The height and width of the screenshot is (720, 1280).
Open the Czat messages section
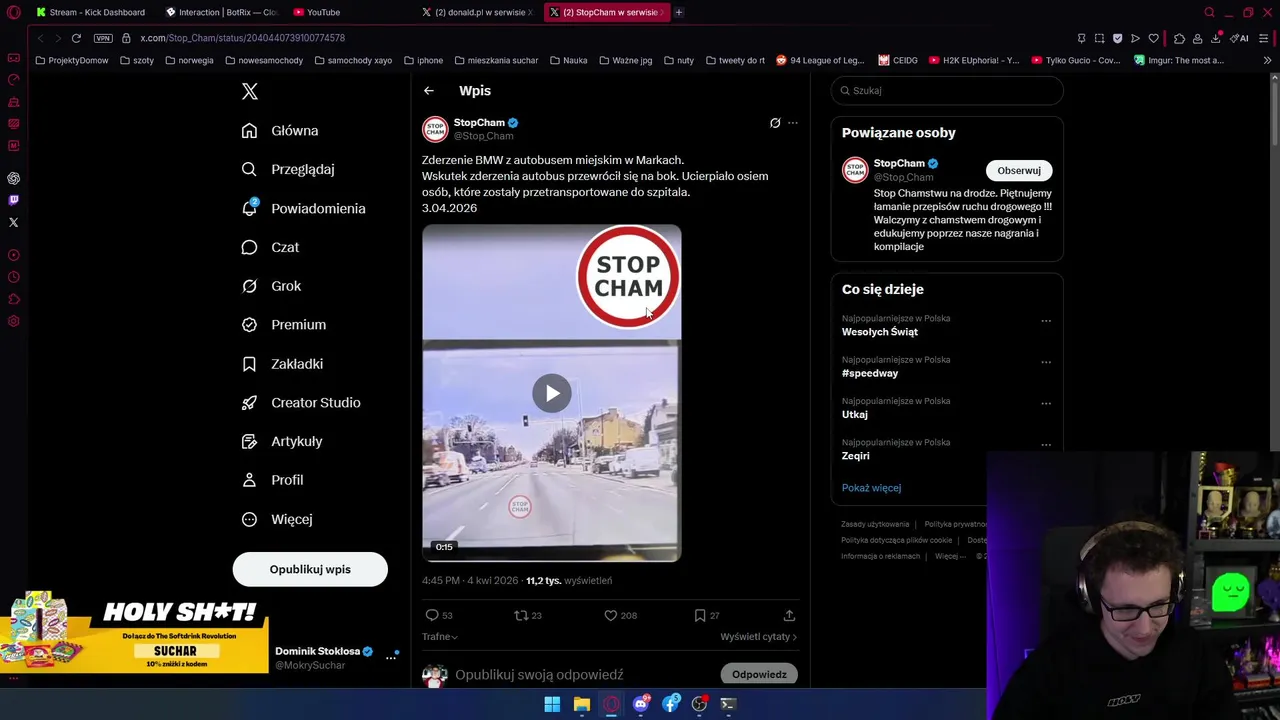pos(270,247)
